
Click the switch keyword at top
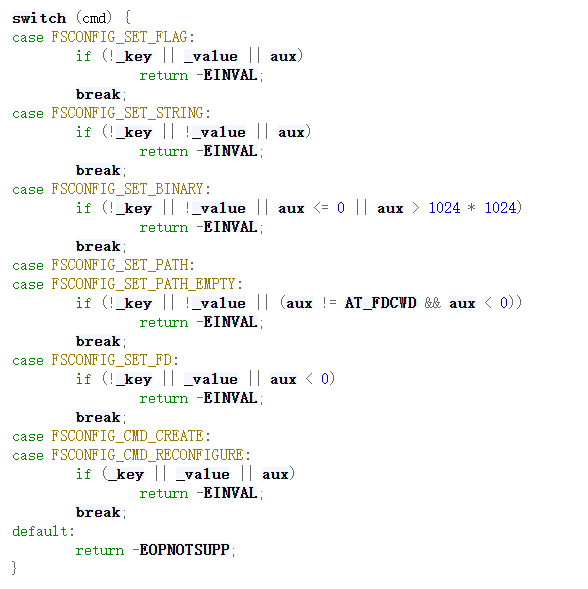[x=39, y=18]
